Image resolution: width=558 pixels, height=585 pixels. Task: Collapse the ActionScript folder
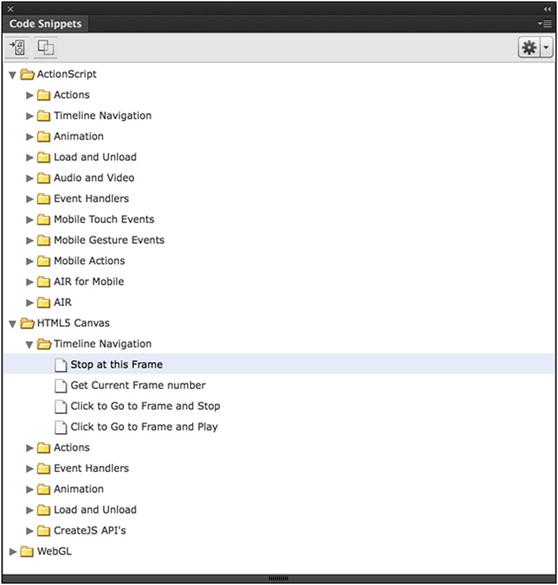click(x=12, y=75)
